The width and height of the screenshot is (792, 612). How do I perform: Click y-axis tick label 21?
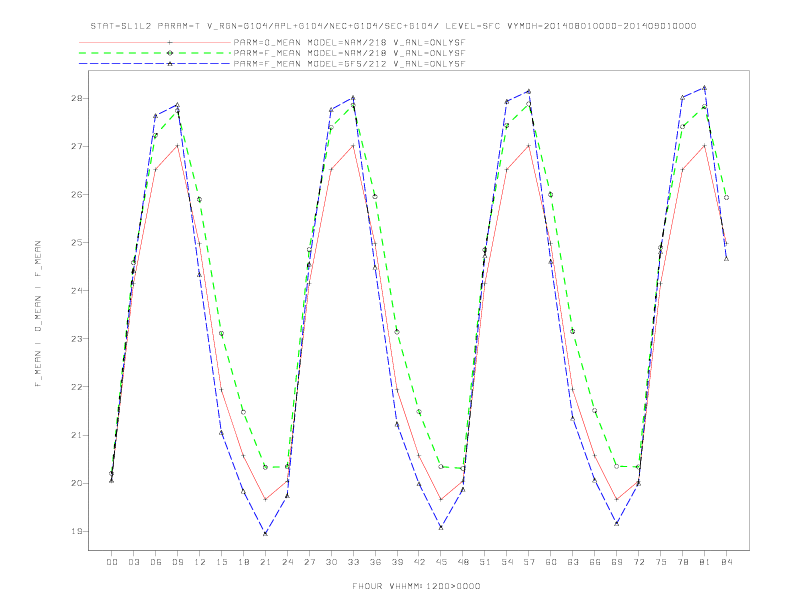point(76,435)
